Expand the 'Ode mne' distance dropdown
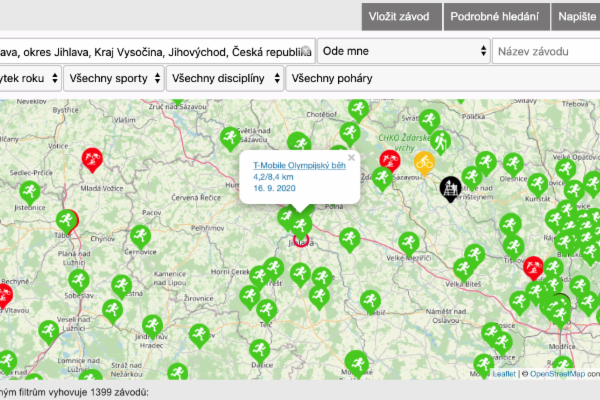 [405, 51]
